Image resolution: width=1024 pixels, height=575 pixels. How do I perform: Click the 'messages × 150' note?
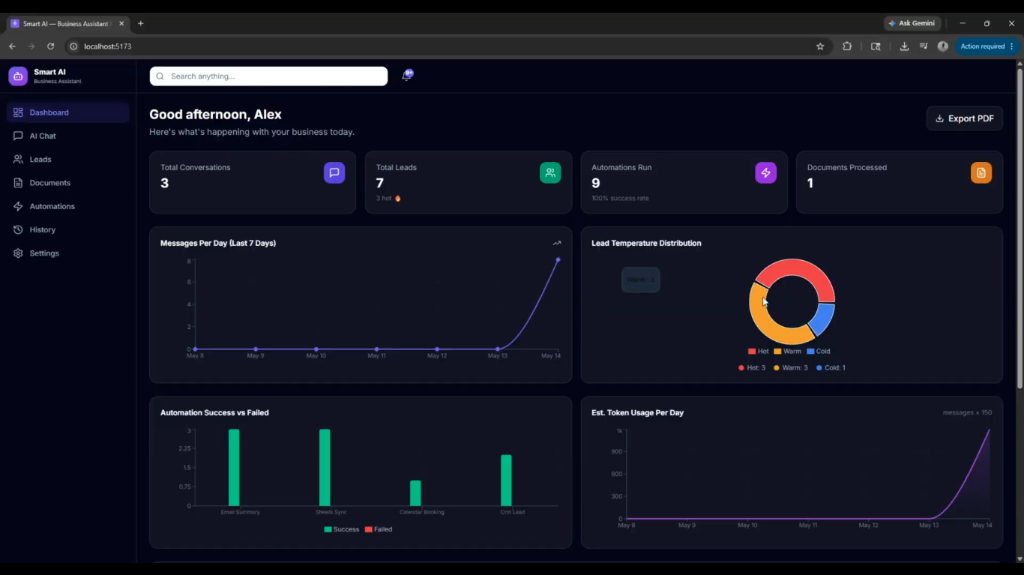point(967,413)
